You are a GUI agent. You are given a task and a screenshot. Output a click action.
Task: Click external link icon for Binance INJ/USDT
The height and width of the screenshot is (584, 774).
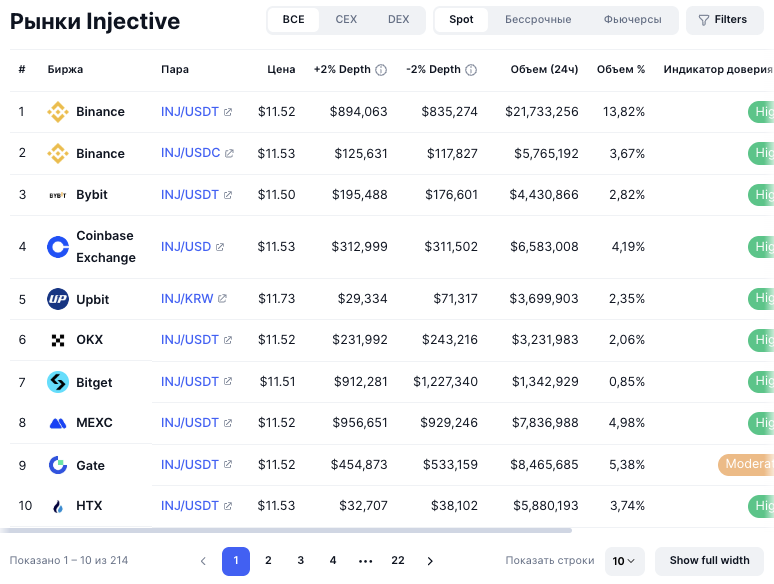(228, 112)
